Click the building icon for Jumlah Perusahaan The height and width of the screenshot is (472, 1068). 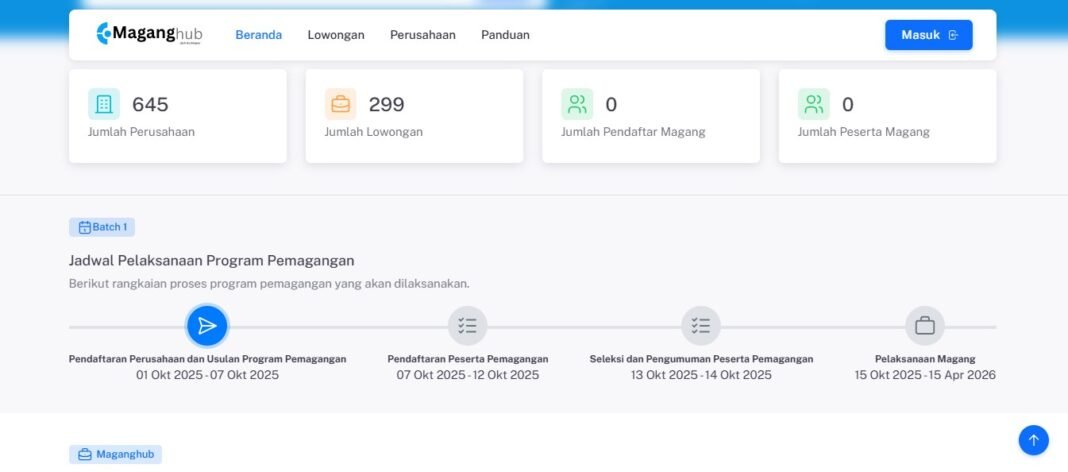[x=103, y=104]
